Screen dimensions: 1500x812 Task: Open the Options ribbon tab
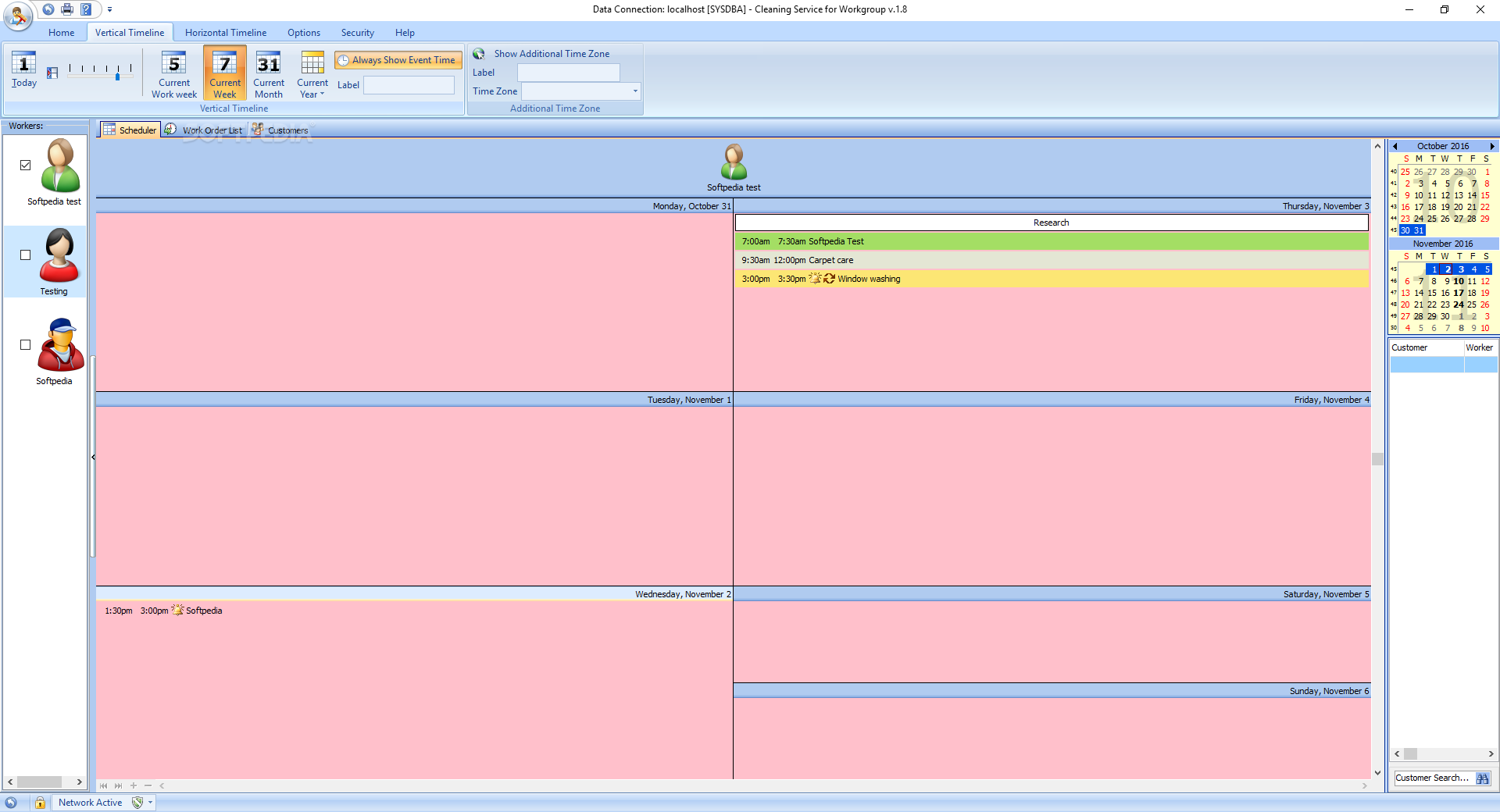304,33
